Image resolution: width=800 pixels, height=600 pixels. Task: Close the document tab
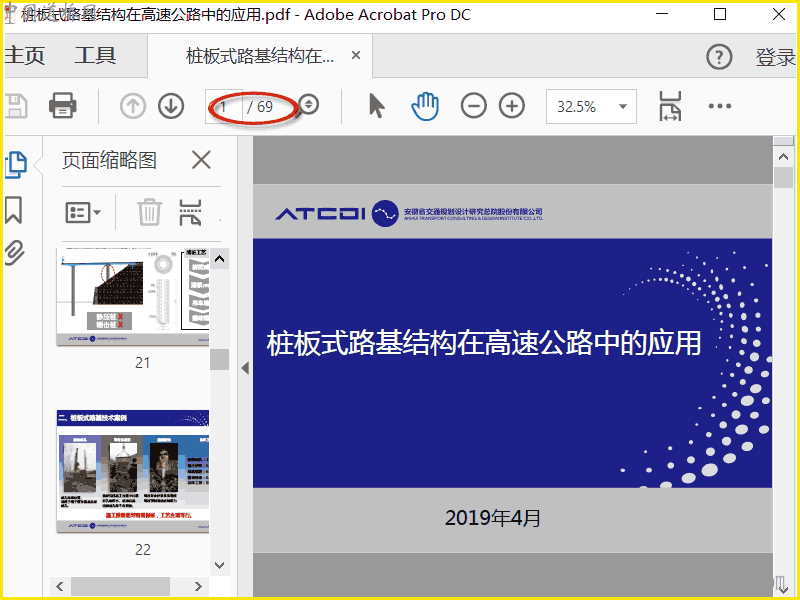coord(356,55)
